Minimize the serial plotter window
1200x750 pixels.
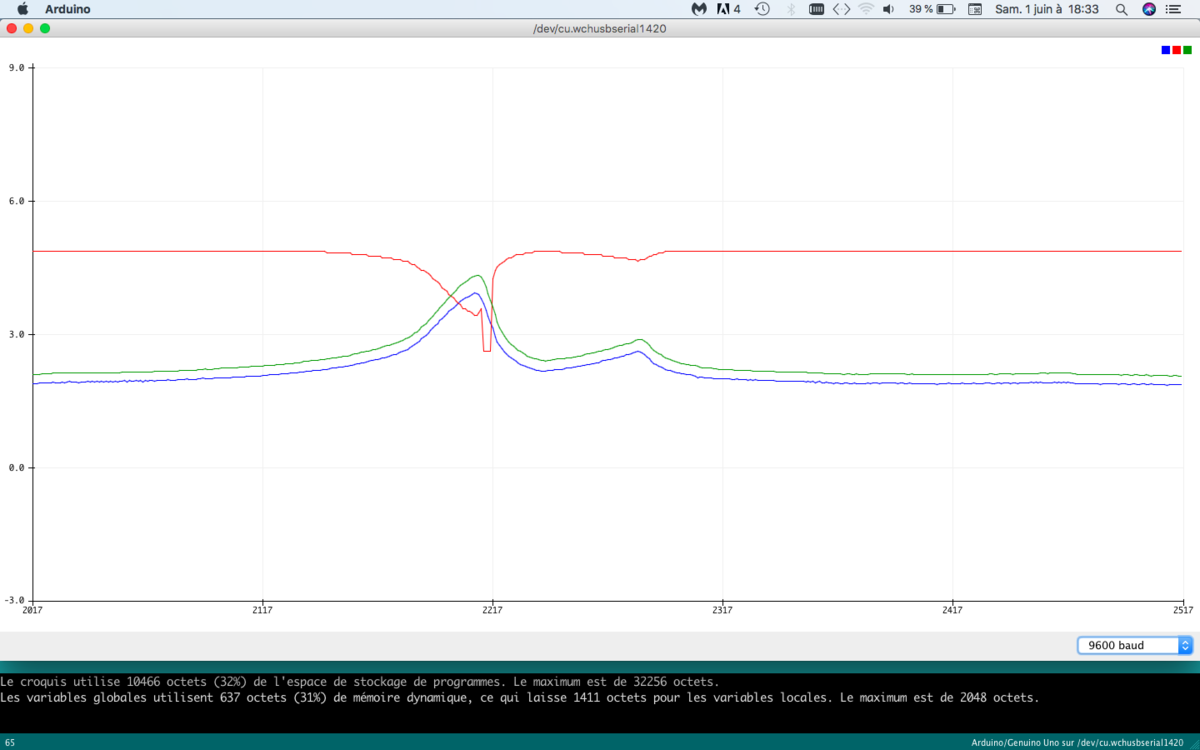point(28,28)
